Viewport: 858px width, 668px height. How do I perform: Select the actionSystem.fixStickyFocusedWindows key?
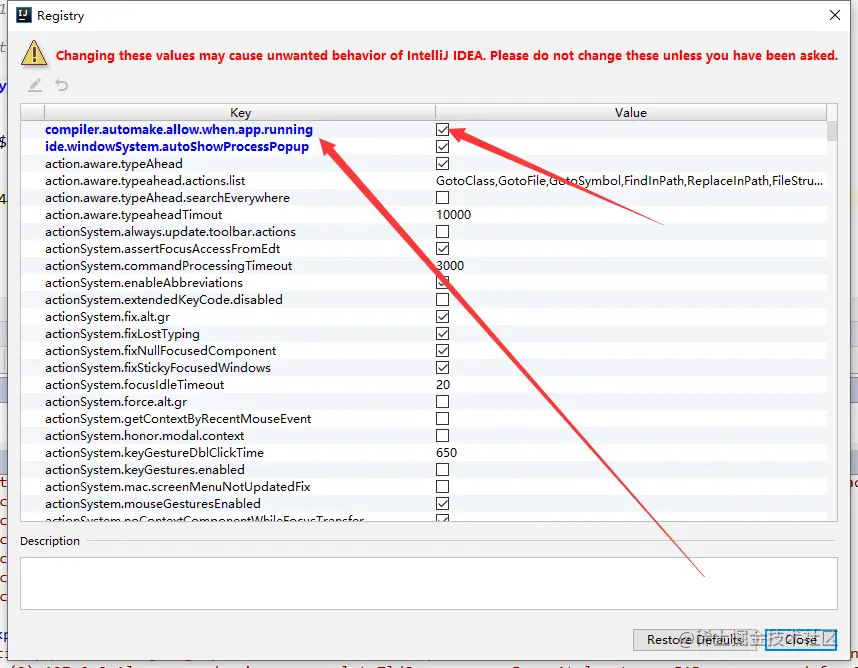point(158,367)
